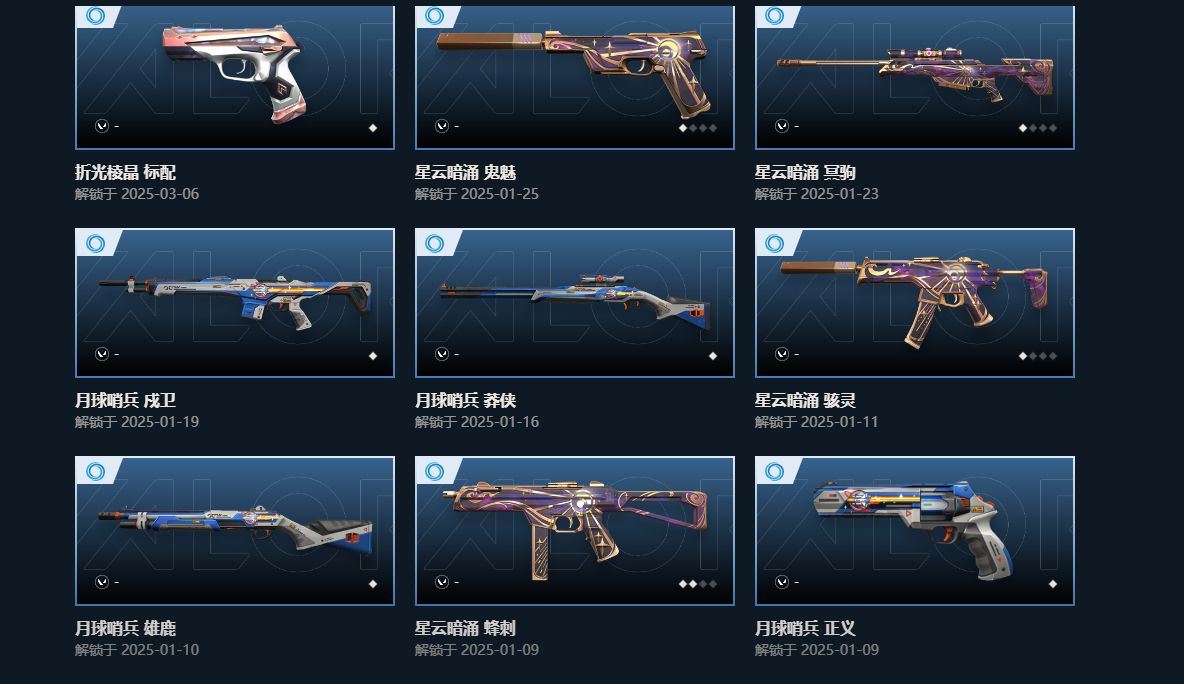
Task: Click the 月球哨兵 雄鹿 title text
Action: point(125,628)
